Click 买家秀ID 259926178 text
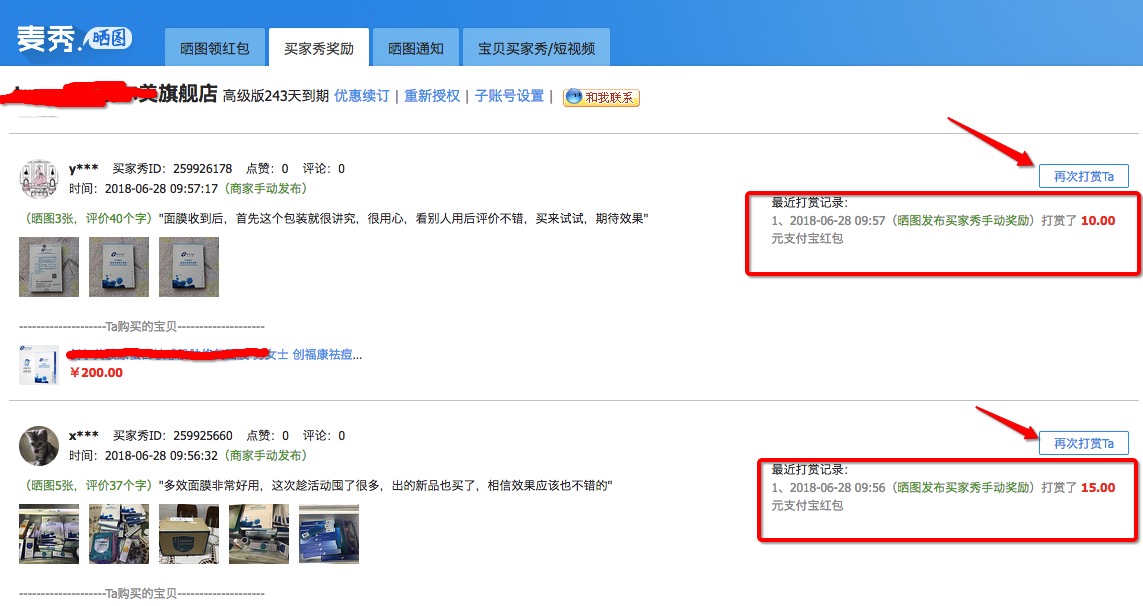 click(172, 168)
